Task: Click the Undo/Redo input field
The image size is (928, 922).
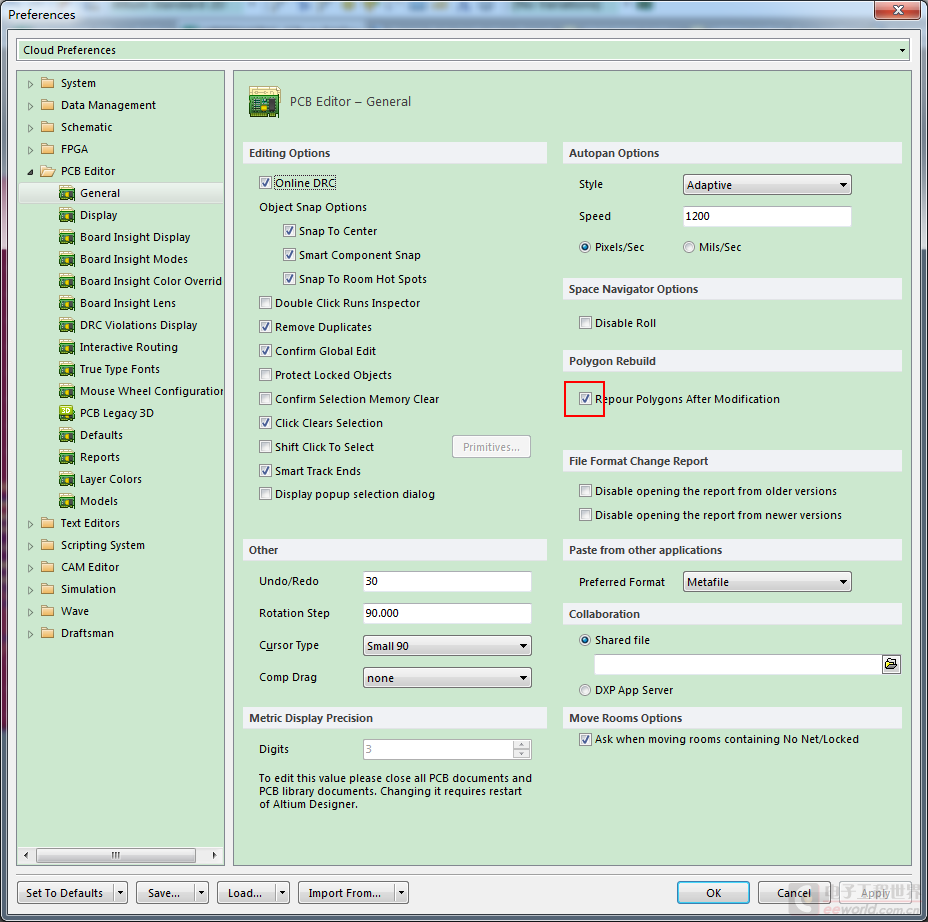Action: (x=447, y=581)
